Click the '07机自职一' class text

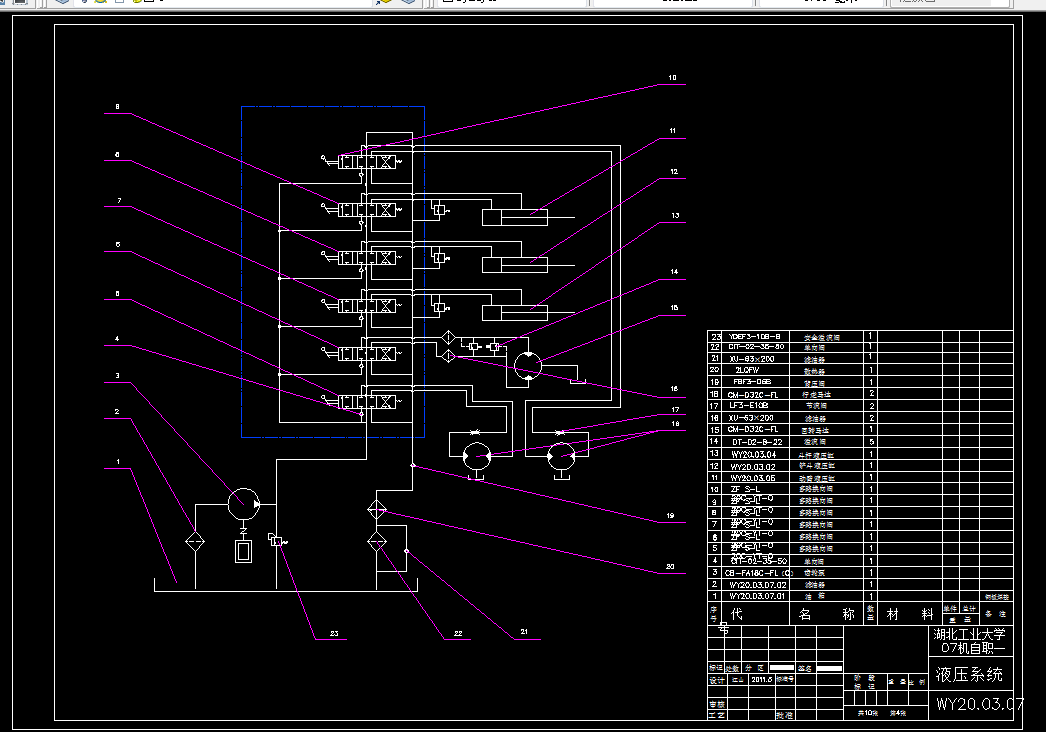tap(973, 648)
